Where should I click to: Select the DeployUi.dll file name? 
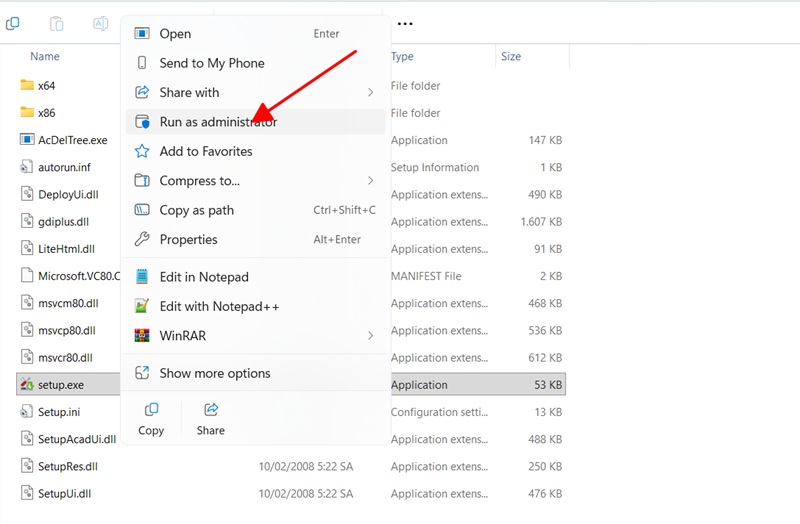68,194
